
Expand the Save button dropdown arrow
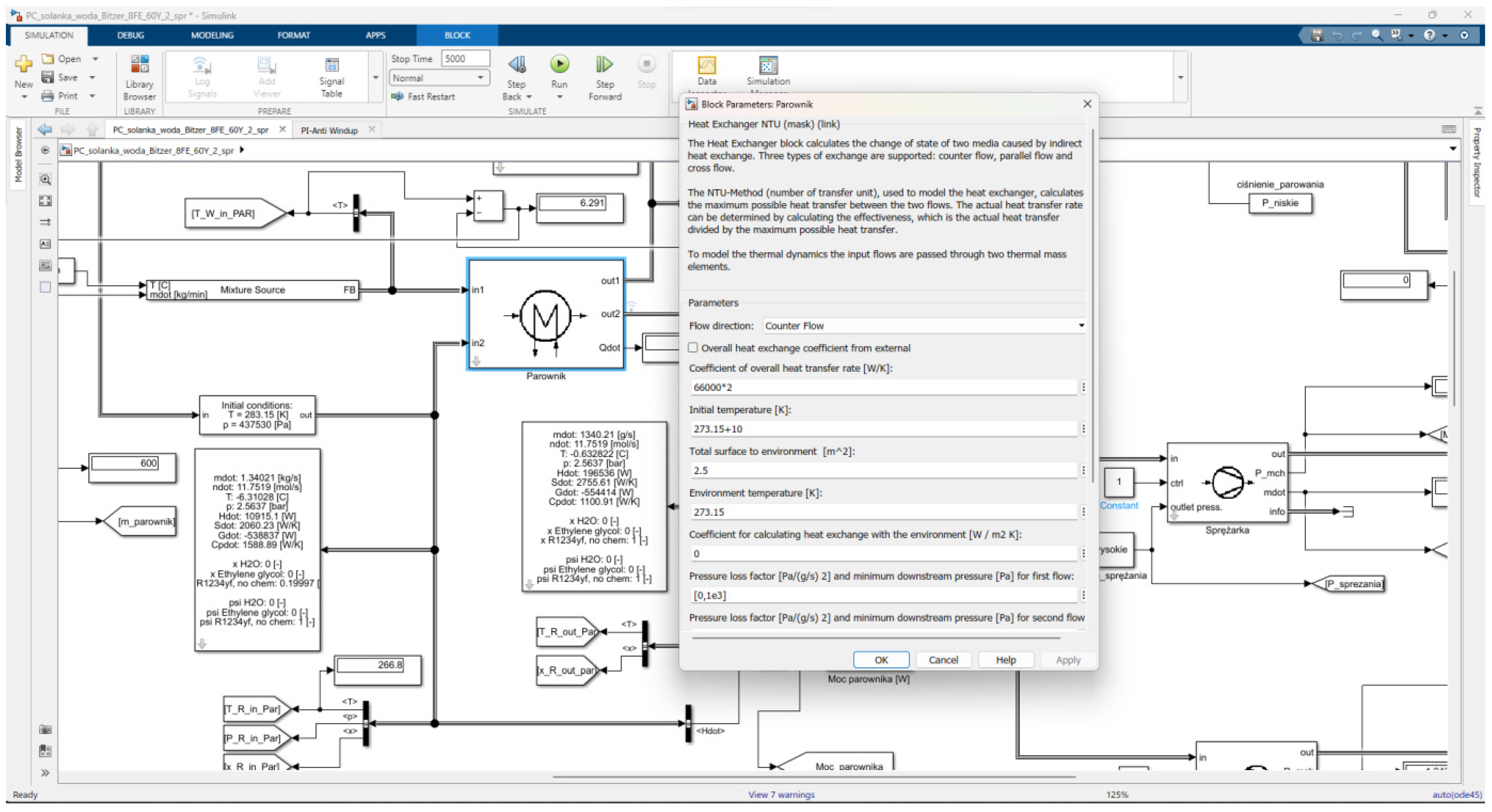click(92, 77)
